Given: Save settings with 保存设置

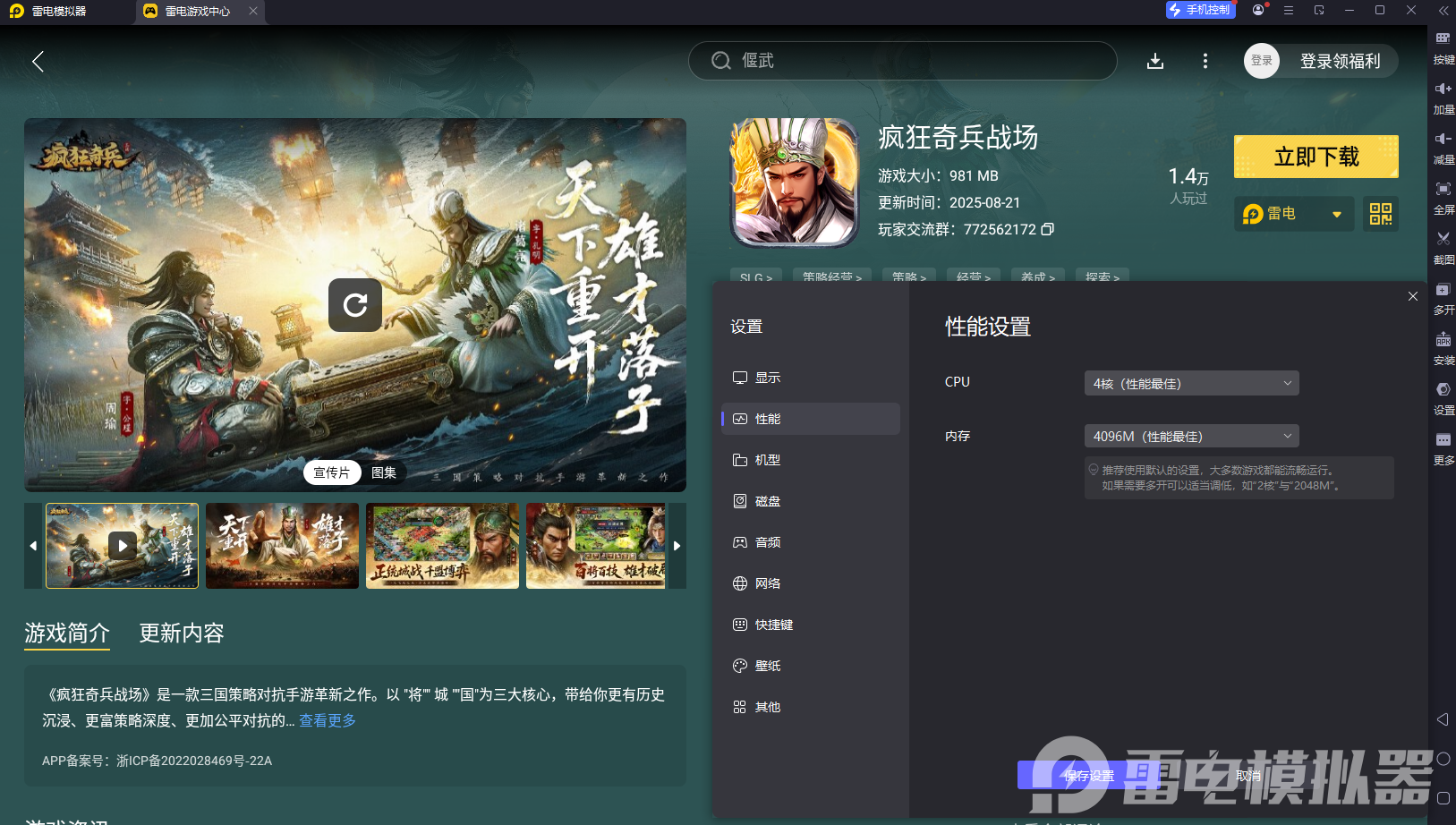Looking at the screenshot, I should click(x=1087, y=775).
